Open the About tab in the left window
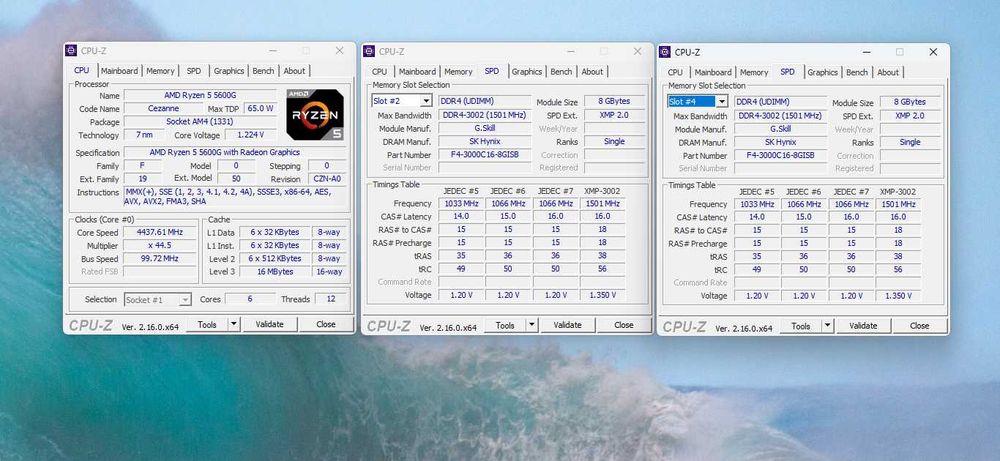The width and height of the screenshot is (1000, 461). (294, 71)
